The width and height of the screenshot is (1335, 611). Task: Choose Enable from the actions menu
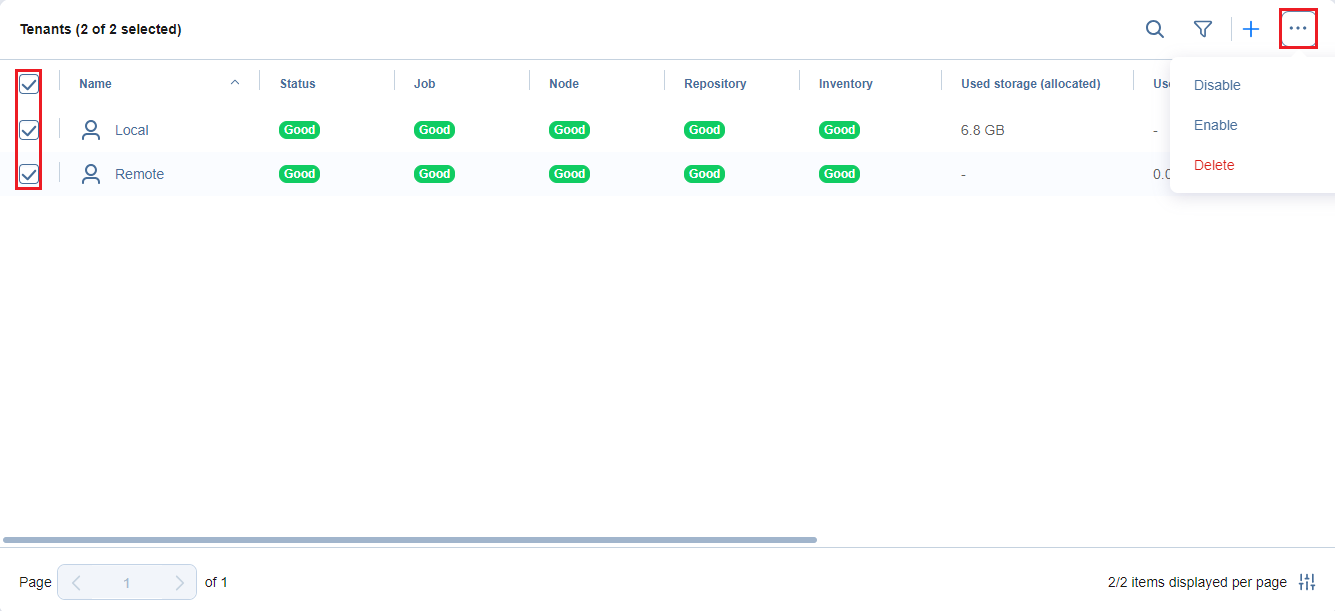tap(1215, 125)
